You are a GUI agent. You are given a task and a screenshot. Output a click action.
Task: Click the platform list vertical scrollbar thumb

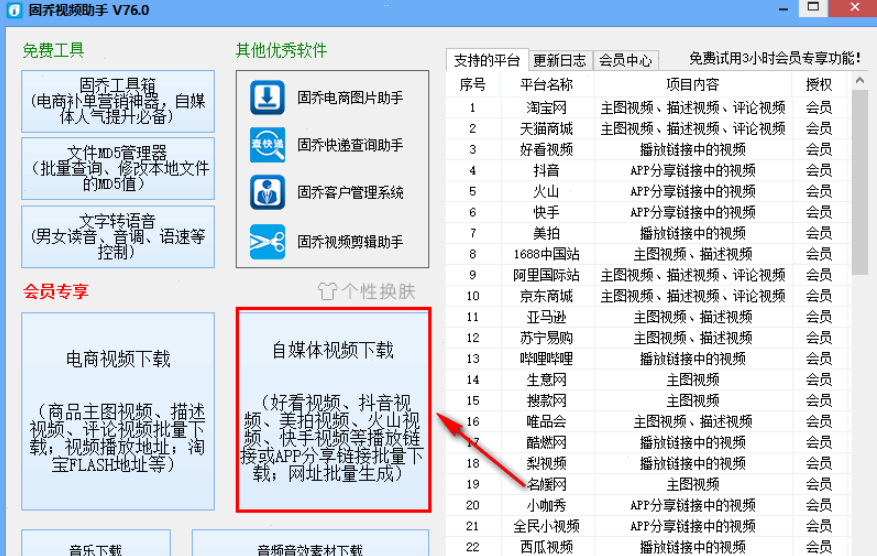[860, 181]
